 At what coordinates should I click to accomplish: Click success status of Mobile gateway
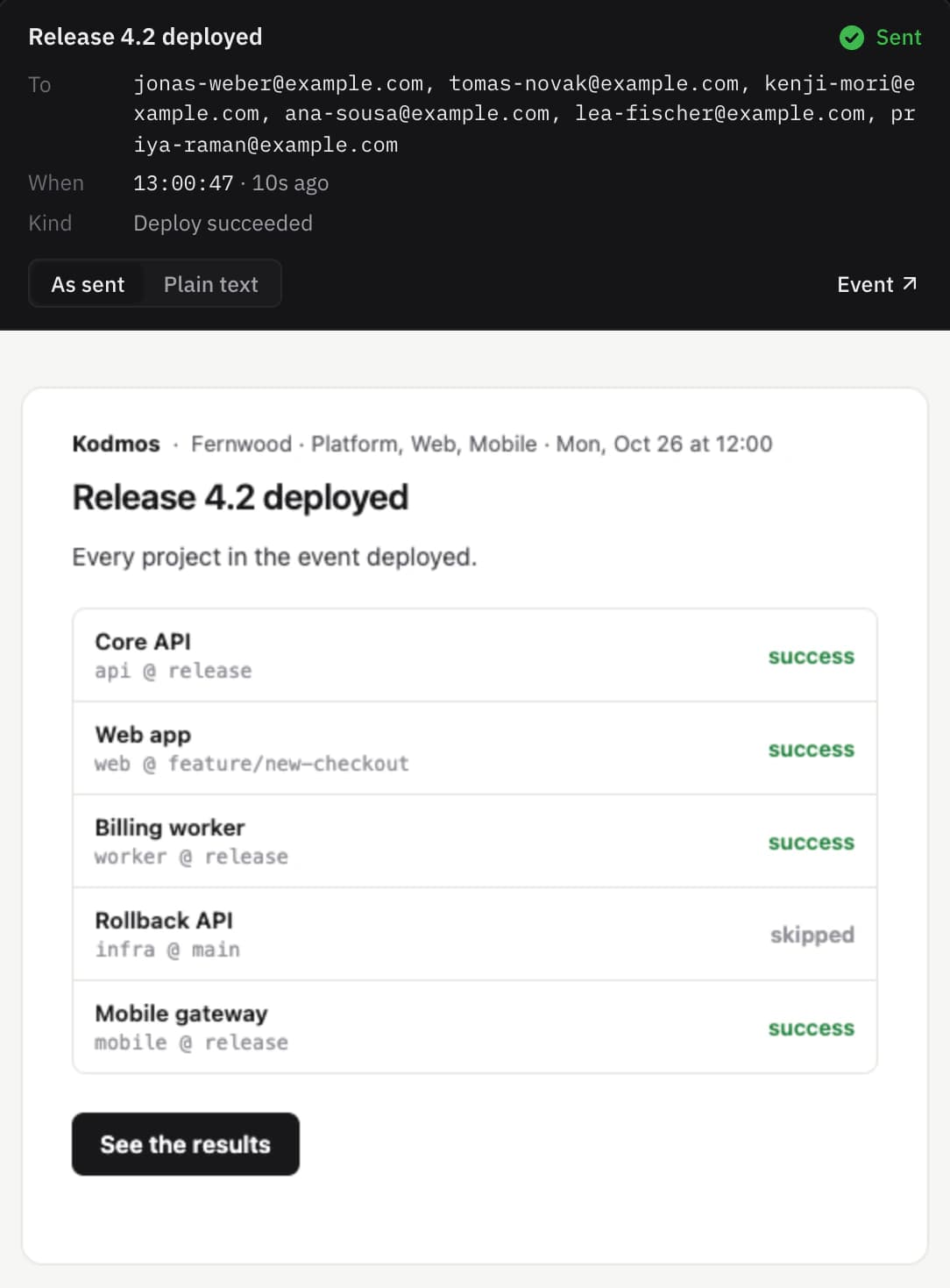812,1028
